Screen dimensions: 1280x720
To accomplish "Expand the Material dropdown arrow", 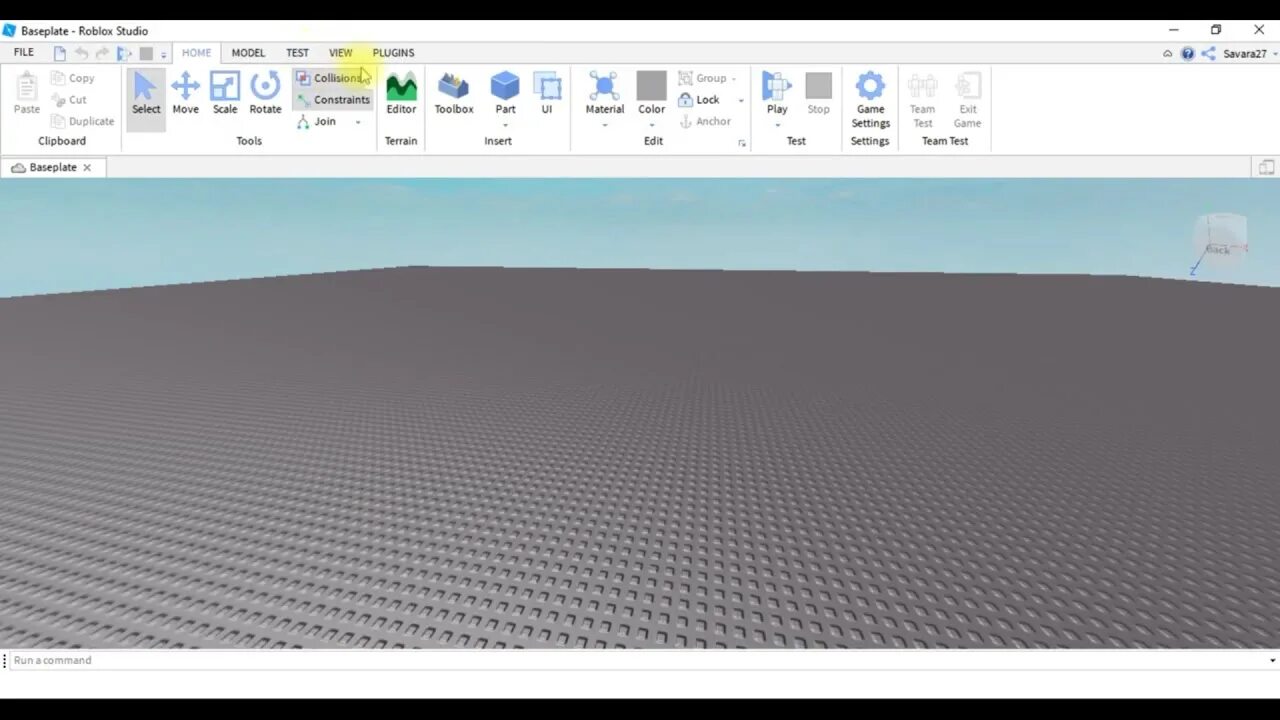I will 604,125.
